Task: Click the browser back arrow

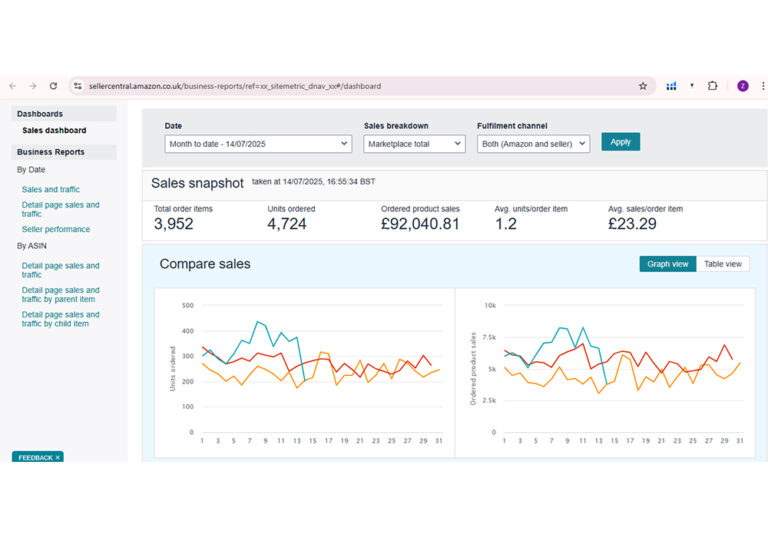Action: coord(13,86)
